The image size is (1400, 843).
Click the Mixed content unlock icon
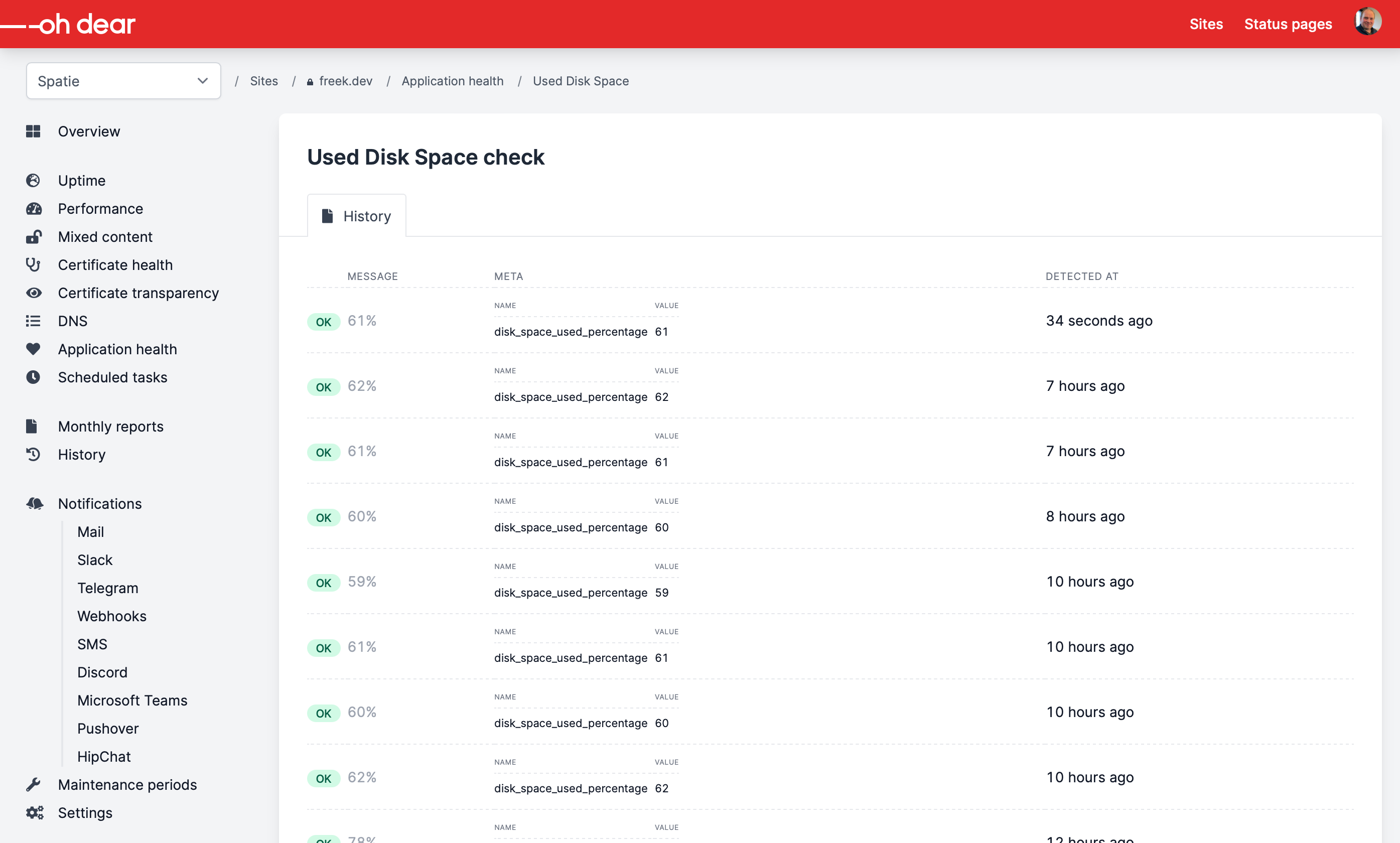tap(34, 236)
